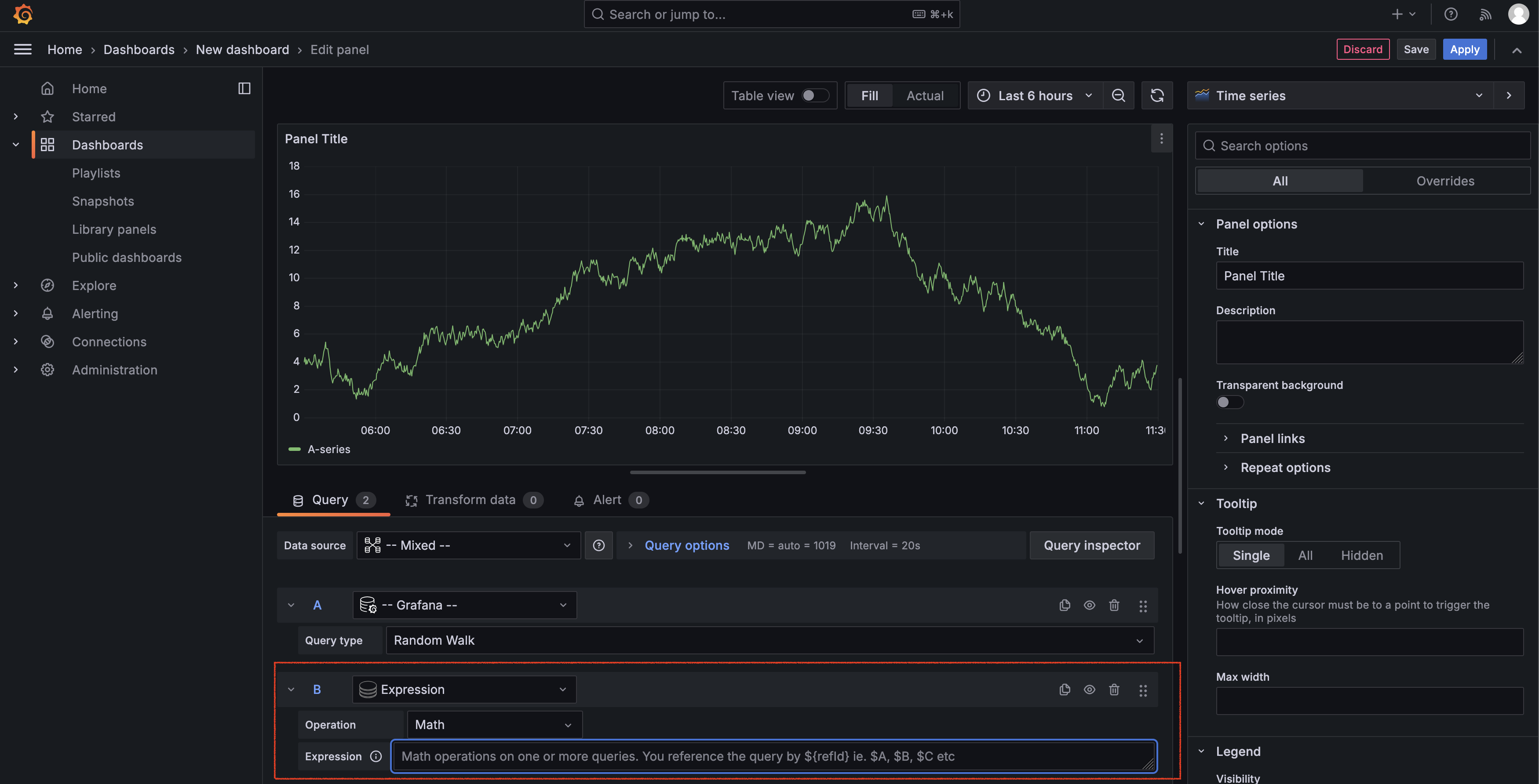Hide query A response with eye icon
The image size is (1539, 784).
click(1089, 605)
